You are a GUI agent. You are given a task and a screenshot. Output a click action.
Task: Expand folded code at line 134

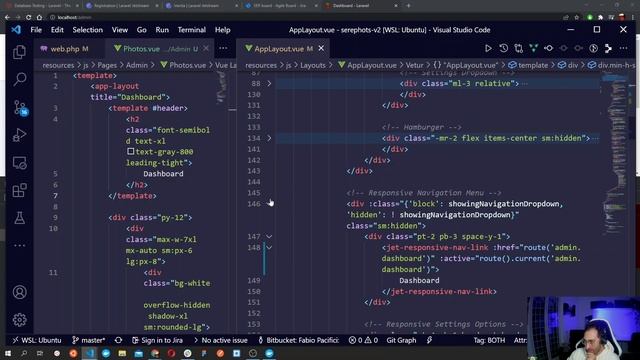coord(269,138)
